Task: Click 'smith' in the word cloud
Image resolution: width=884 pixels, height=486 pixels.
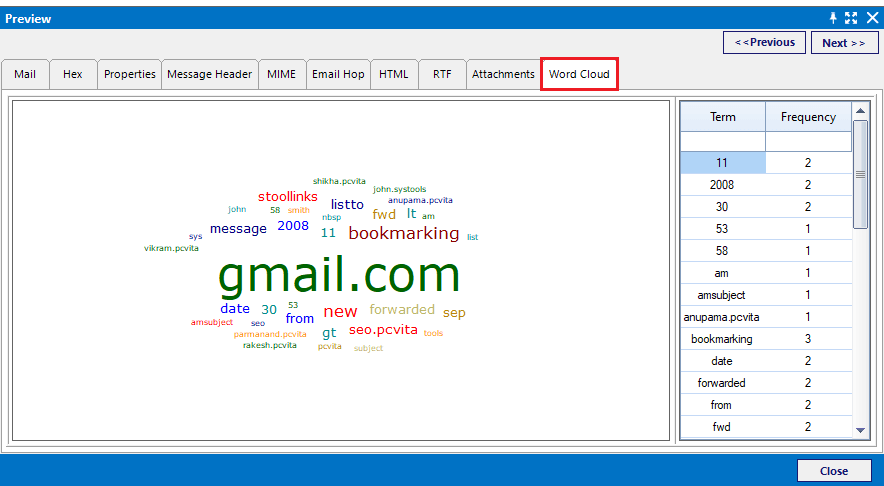Action: click(x=299, y=210)
